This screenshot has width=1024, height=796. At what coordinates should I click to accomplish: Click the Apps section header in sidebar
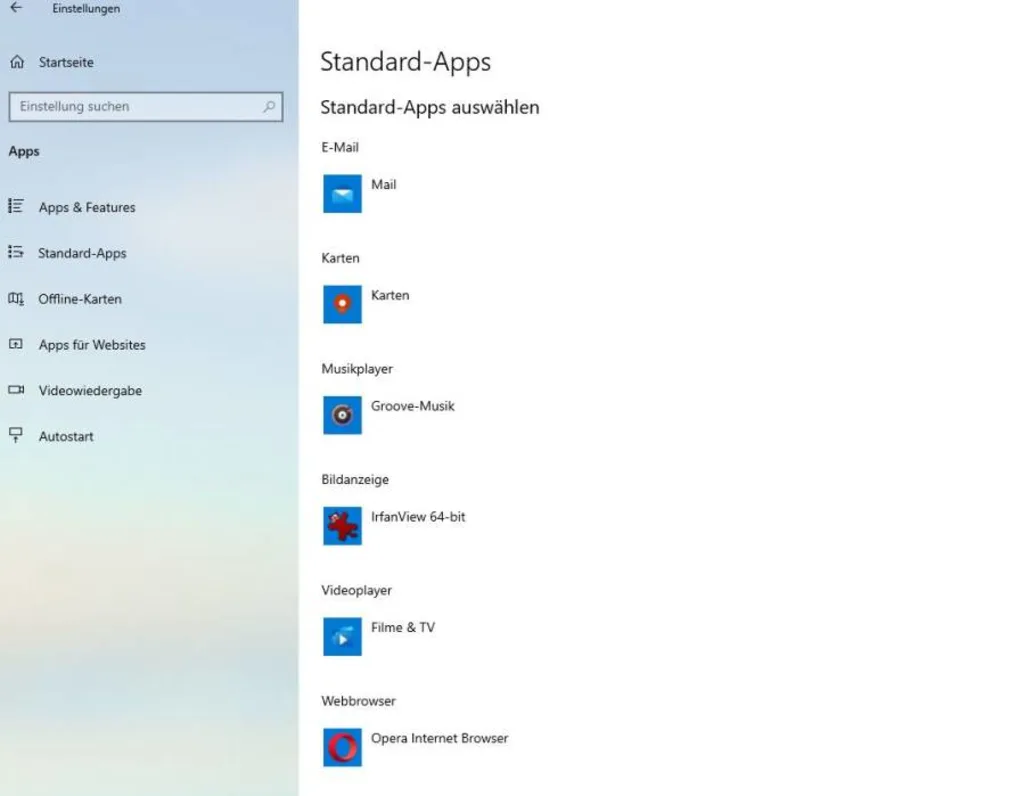pyautogui.click(x=24, y=151)
